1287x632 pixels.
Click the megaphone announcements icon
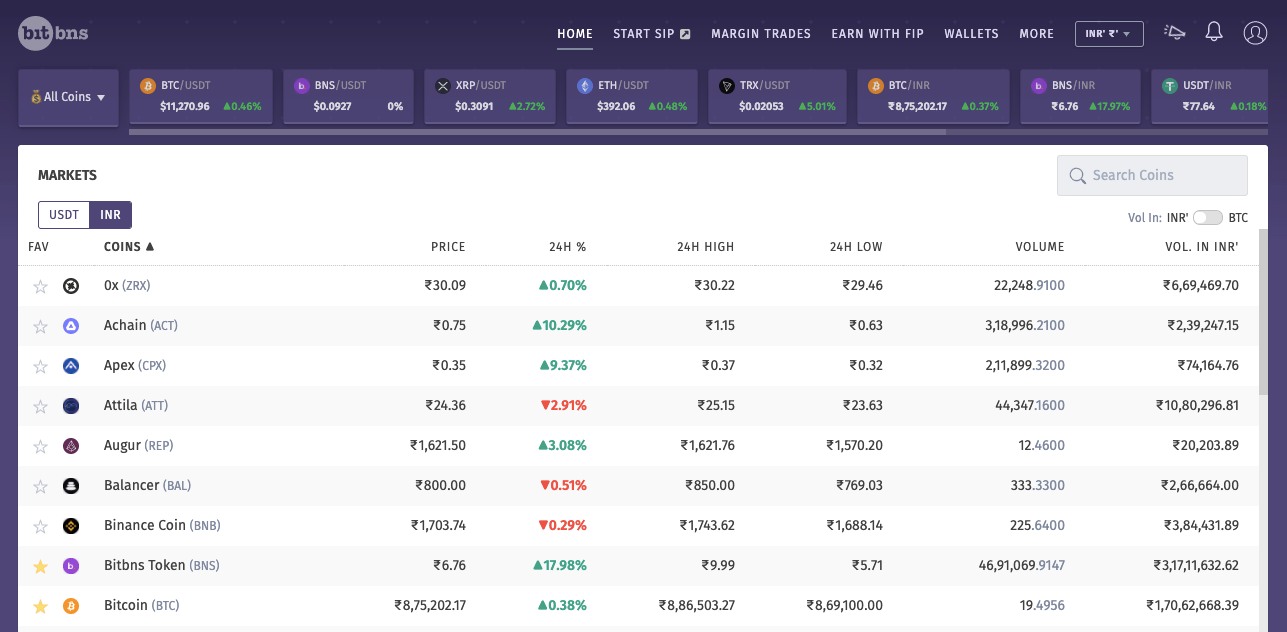[x=1175, y=32]
